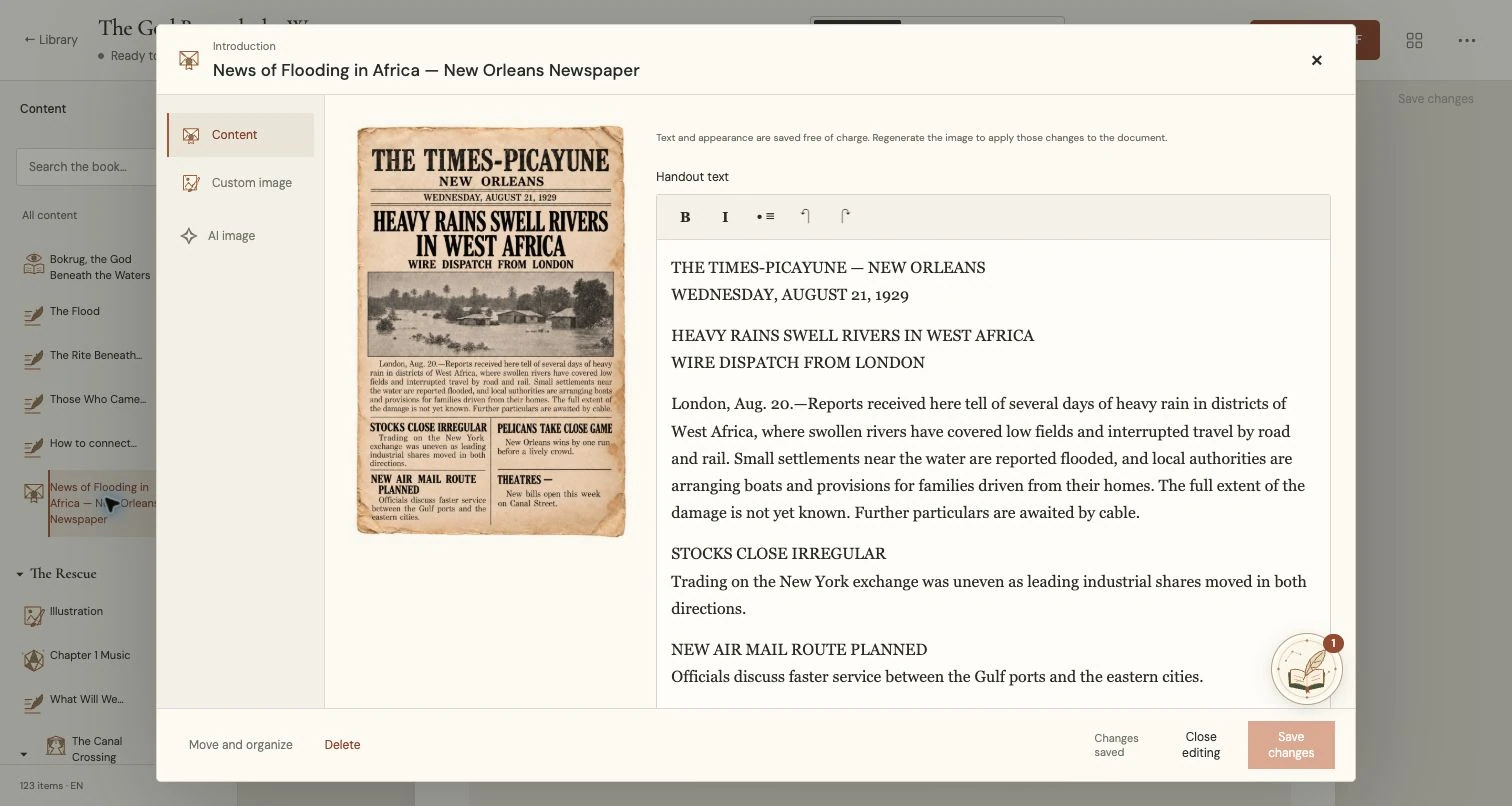Click the redo arrow in editor toolbar
This screenshot has height=806, width=1512.
[x=845, y=217]
